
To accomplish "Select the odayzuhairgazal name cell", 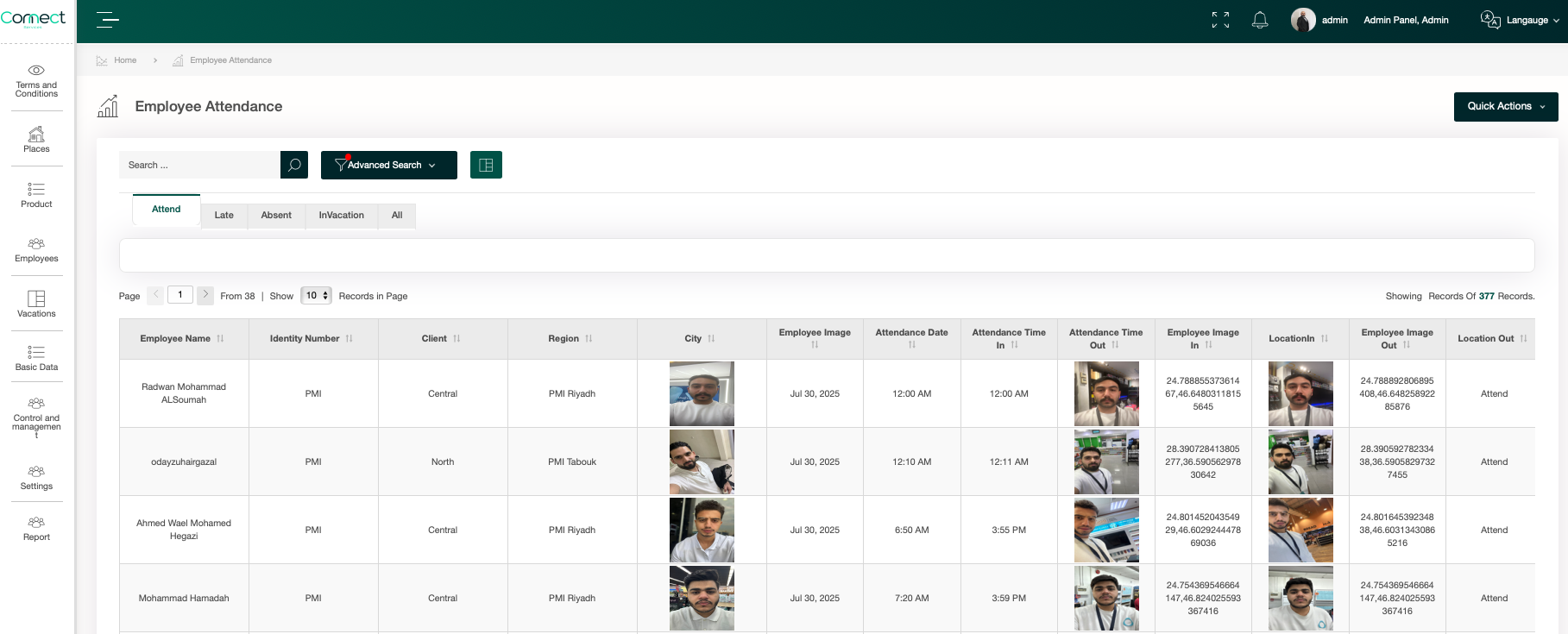I will 184,461.
